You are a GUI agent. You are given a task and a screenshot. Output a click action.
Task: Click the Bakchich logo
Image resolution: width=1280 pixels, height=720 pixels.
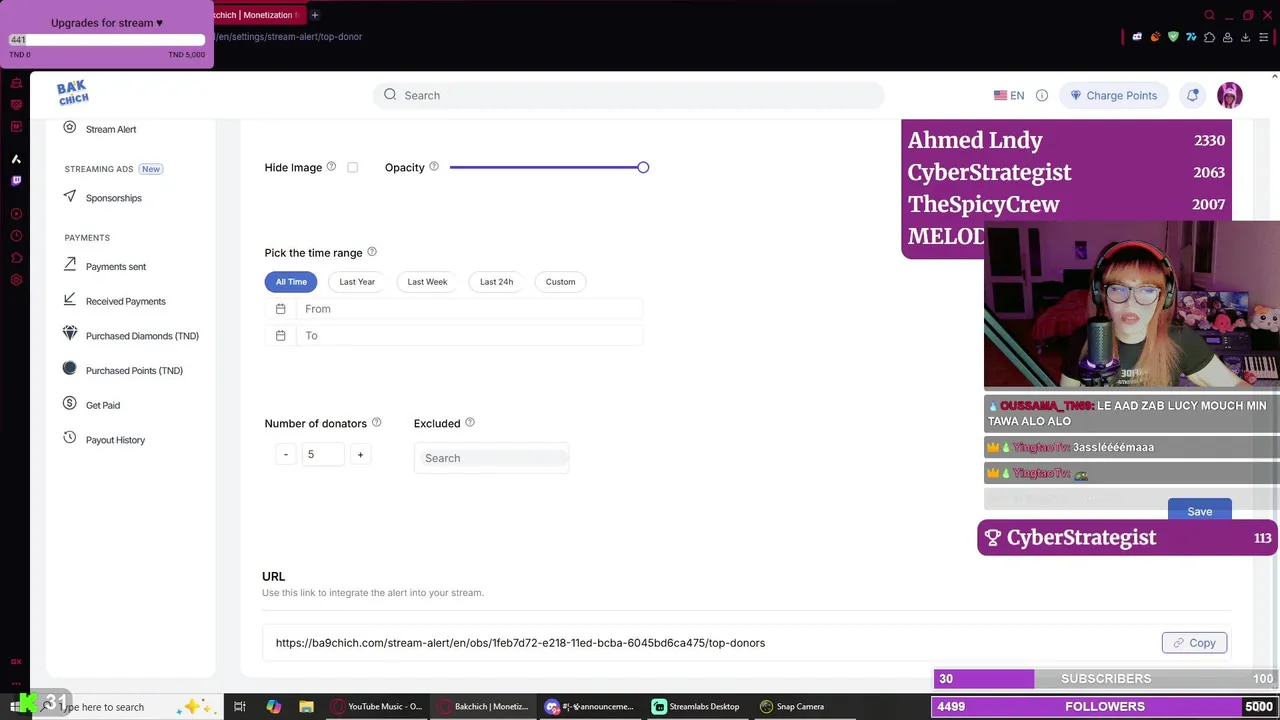[73, 93]
